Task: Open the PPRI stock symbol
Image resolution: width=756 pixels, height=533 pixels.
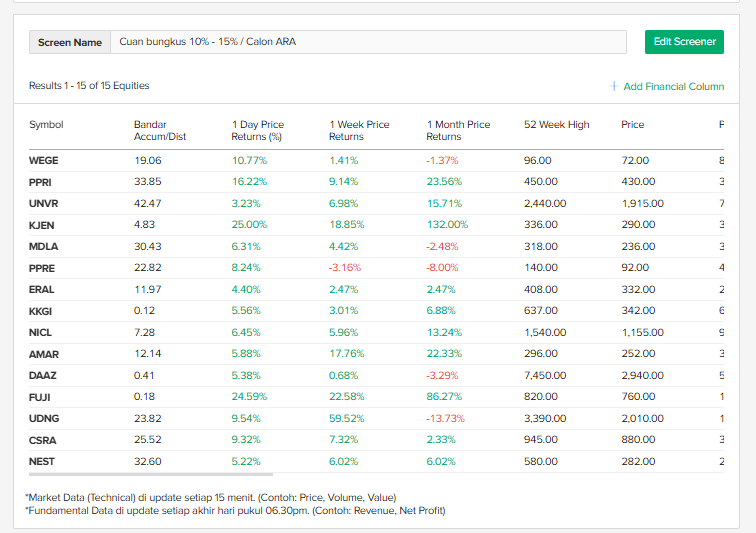Action: point(42,182)
